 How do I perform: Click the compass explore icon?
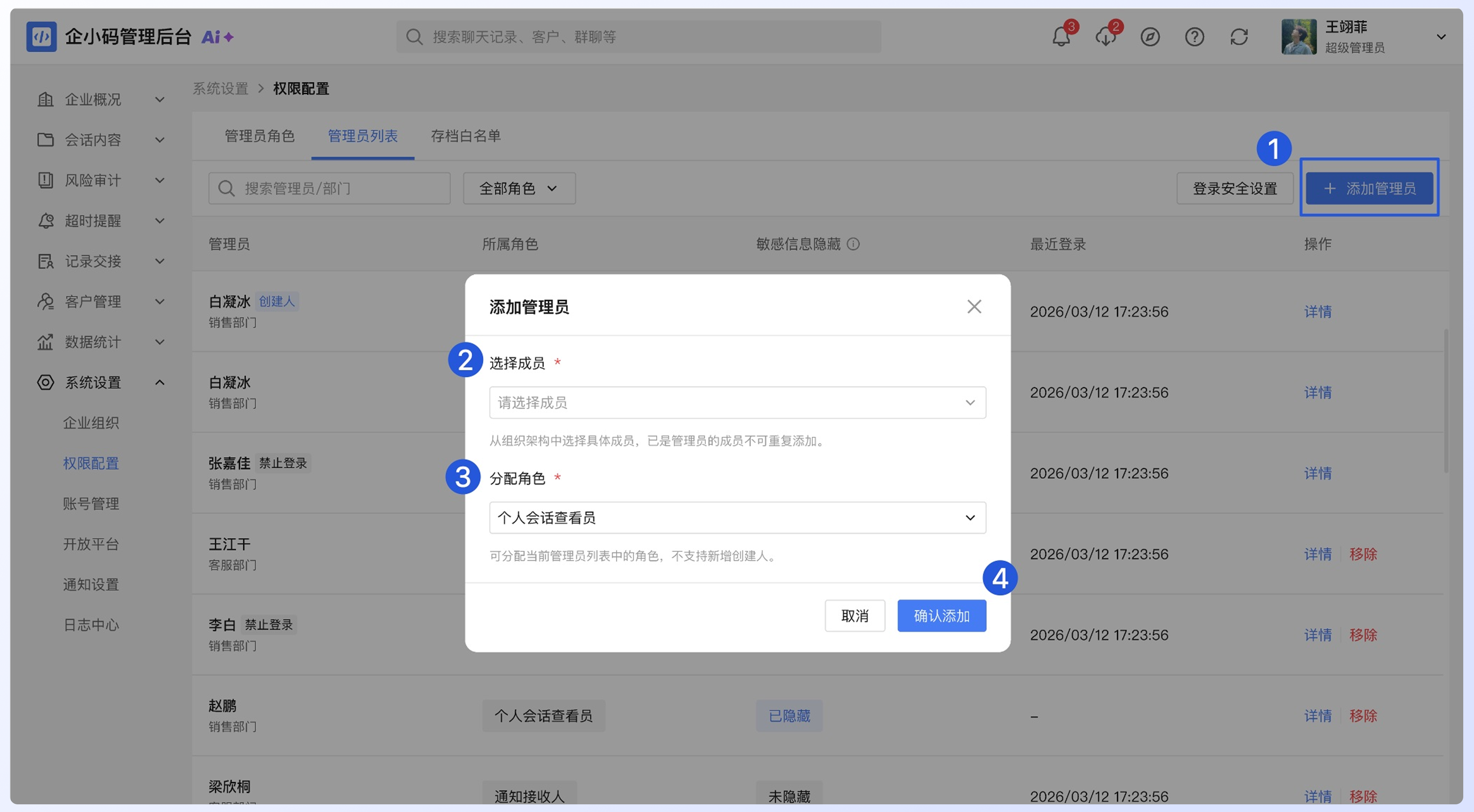coord(1150,37)
